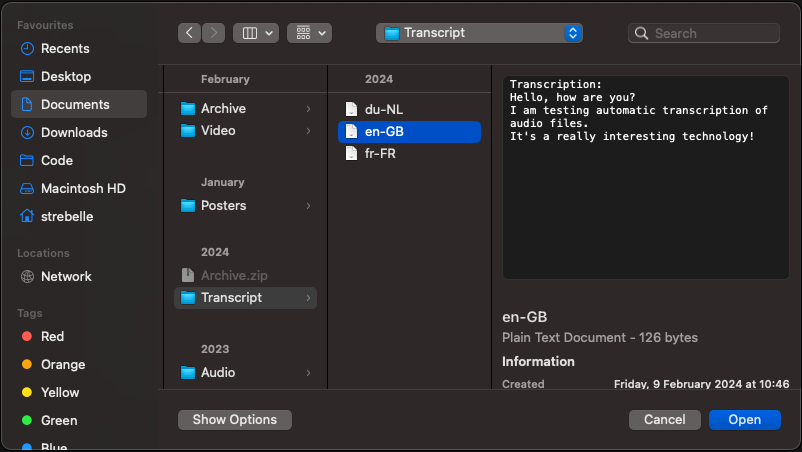Click the Information heading
Image resolution: width=802 pixels, height=452 pixels.
pyautogui.click(x=538, y=361)
